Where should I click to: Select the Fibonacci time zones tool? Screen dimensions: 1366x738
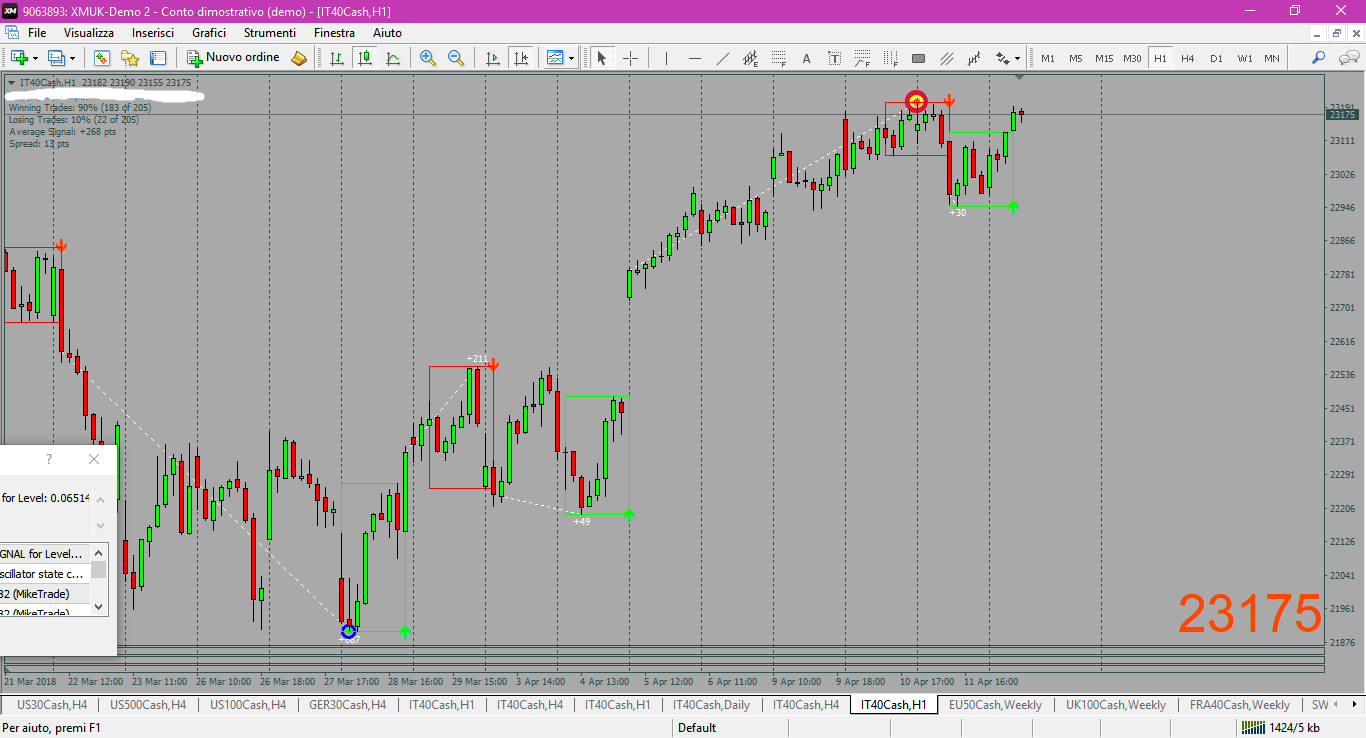[x=891, y=58]
